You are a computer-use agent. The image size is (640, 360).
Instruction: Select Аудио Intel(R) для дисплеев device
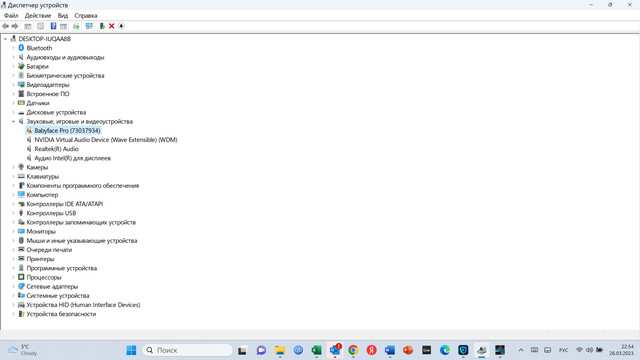pyautogui.click(x=73, y=158)
